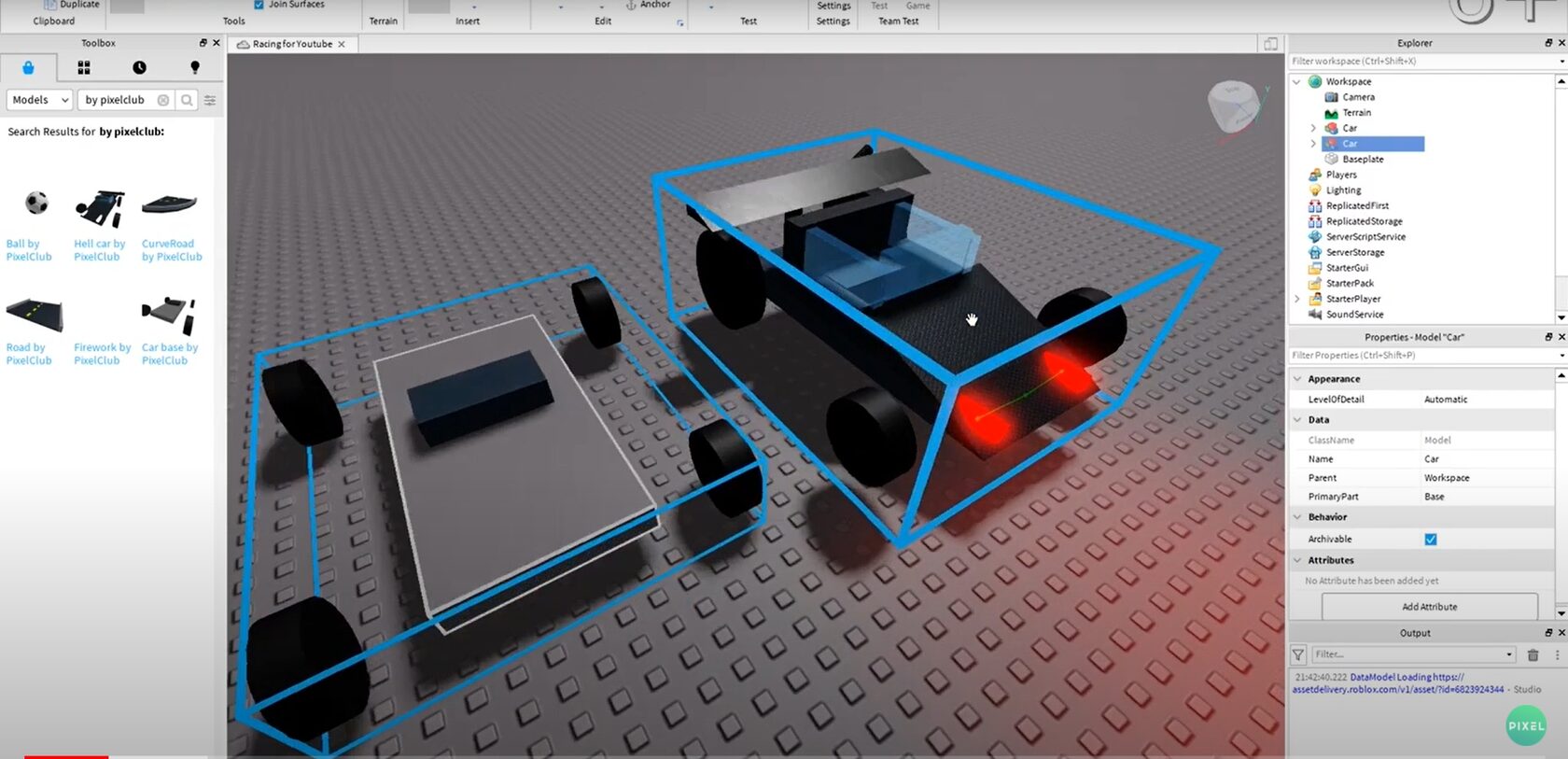This screenshot has height=759, width=1568.
Task: Collapse the Behavior properties section
Action: 1297,517
